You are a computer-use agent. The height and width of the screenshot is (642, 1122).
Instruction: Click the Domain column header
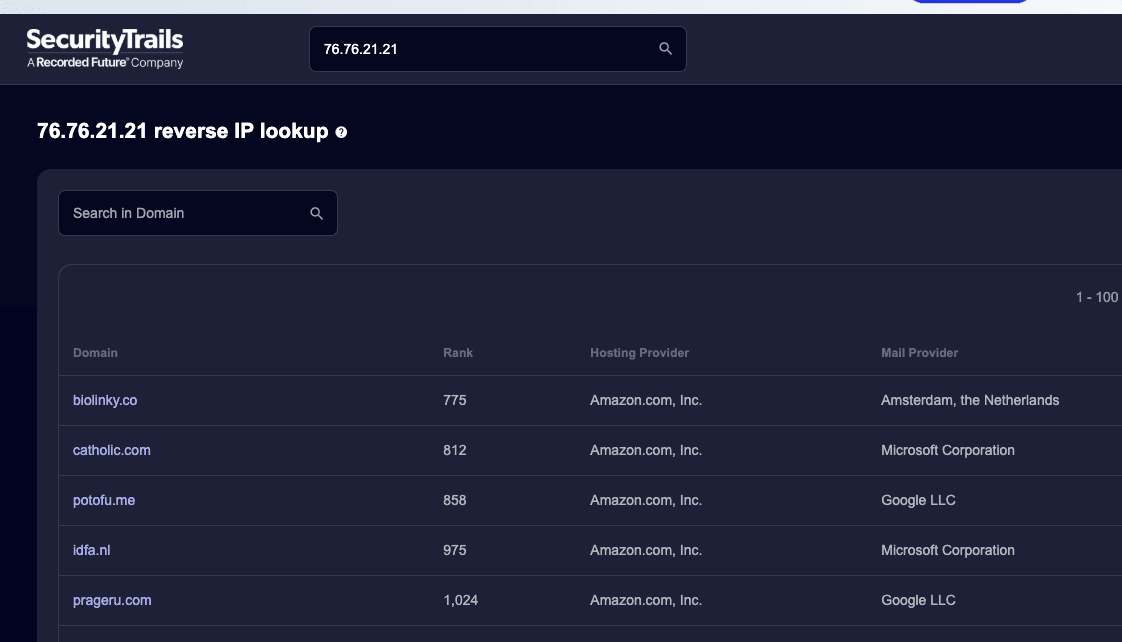click(95, 353)
